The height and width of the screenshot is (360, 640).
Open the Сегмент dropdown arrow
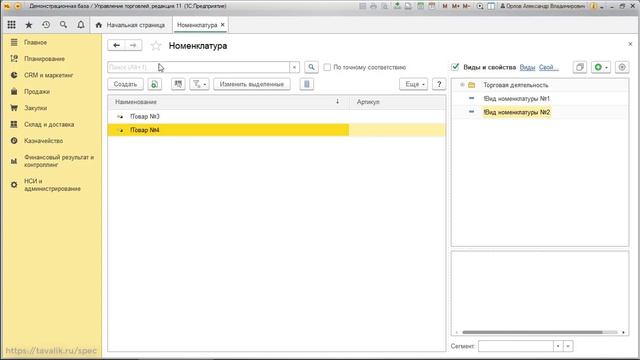[558, 346]
